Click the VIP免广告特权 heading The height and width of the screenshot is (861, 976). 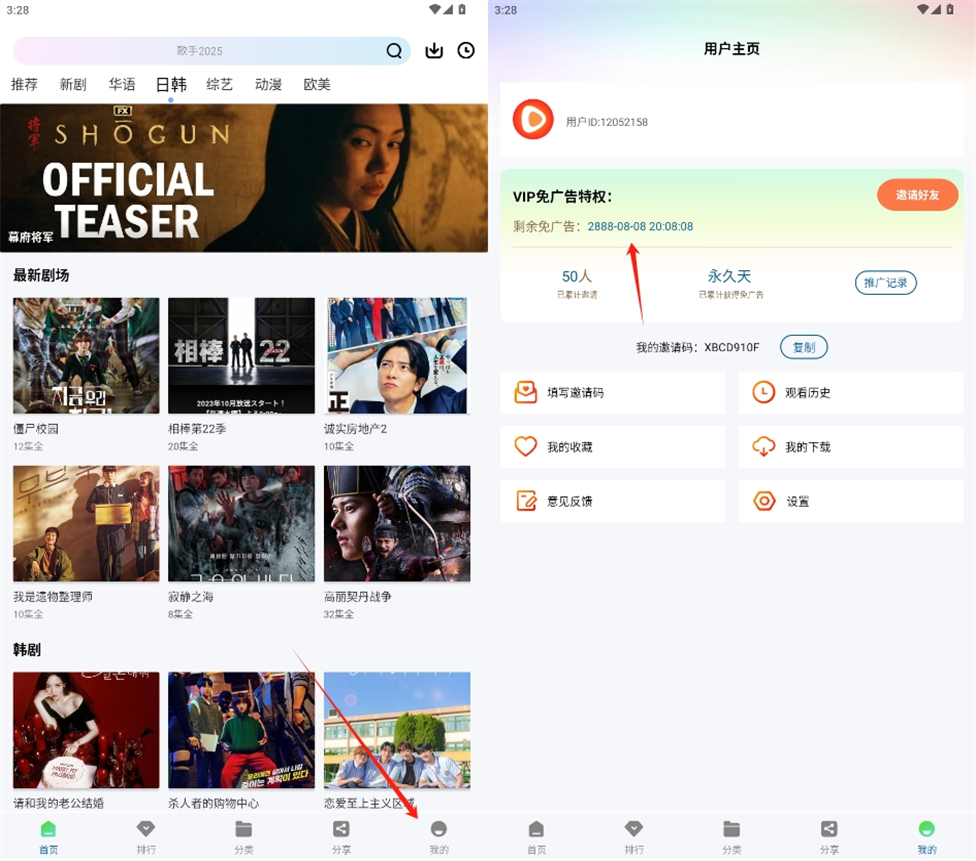coord(563,197)
